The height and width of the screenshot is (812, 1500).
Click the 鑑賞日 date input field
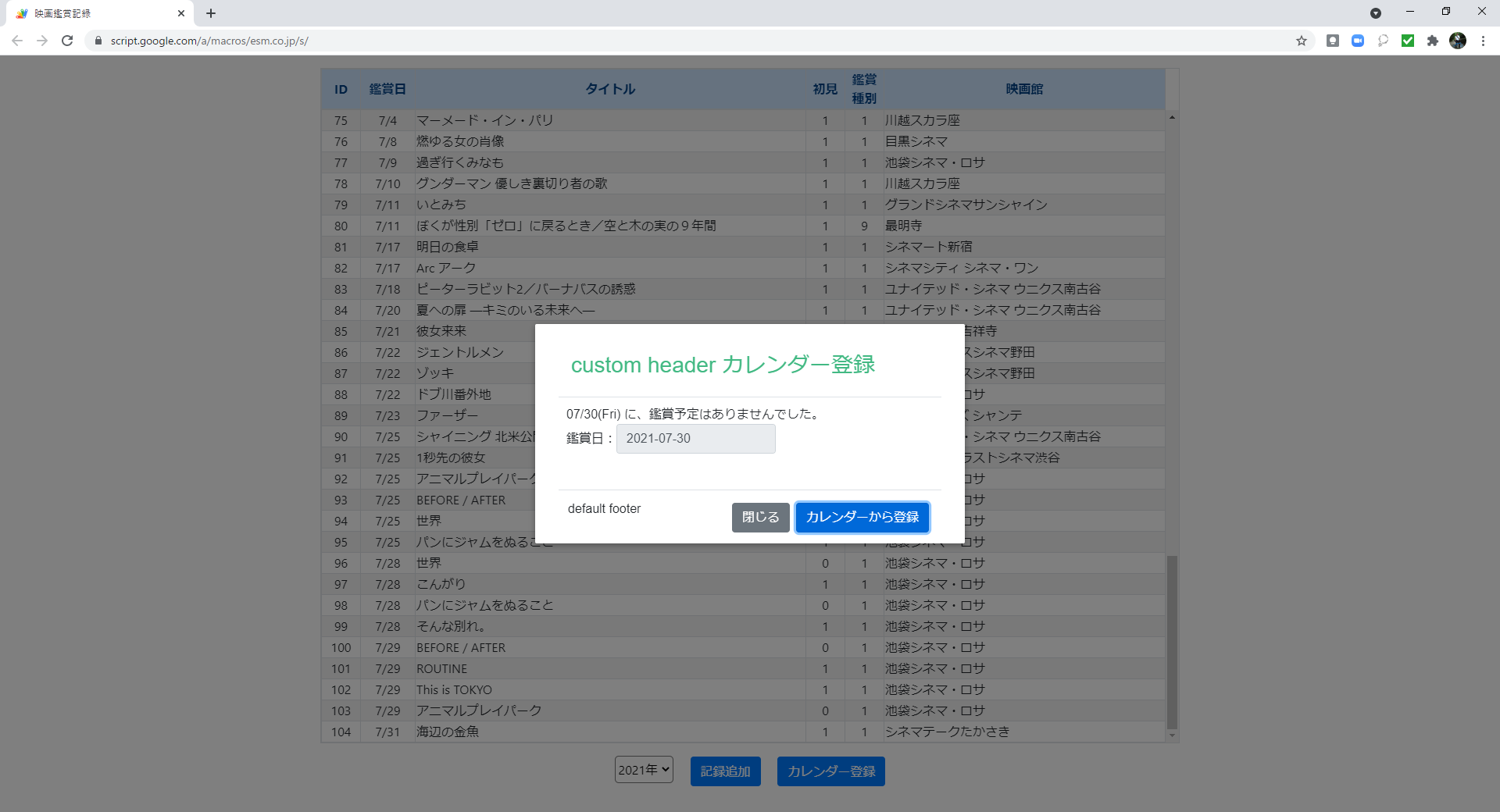point(695,438)
